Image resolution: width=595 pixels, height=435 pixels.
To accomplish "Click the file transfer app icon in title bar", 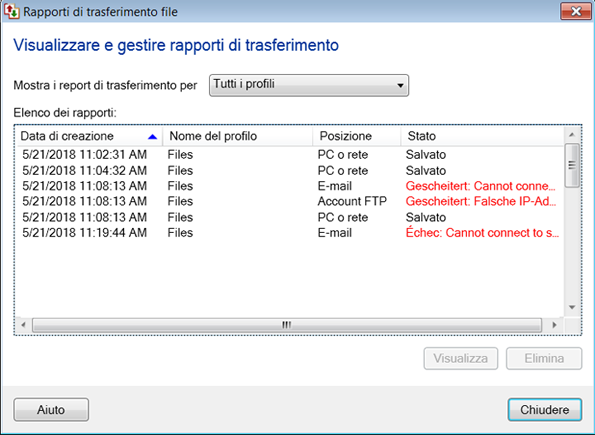I will [x=11, y=11].
